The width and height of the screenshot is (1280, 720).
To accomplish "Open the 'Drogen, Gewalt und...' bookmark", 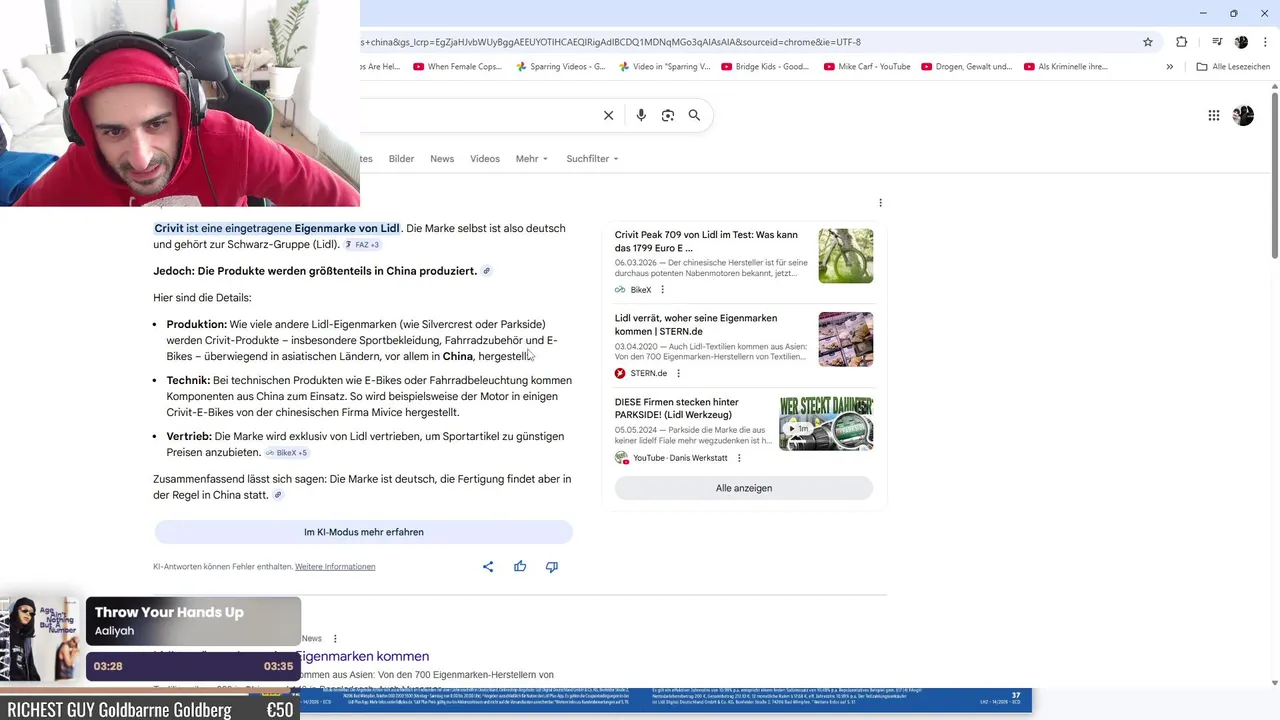I will [x=966, y=67].
